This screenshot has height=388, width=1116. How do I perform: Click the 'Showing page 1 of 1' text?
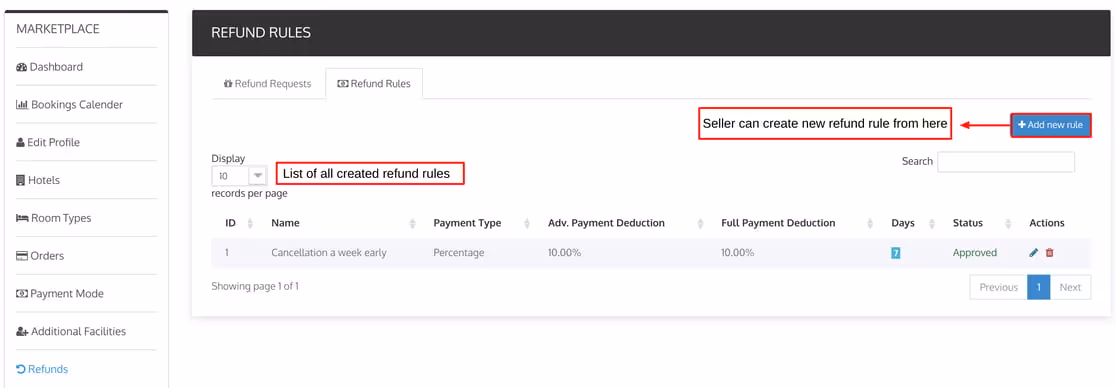click(x=255, y=286)
